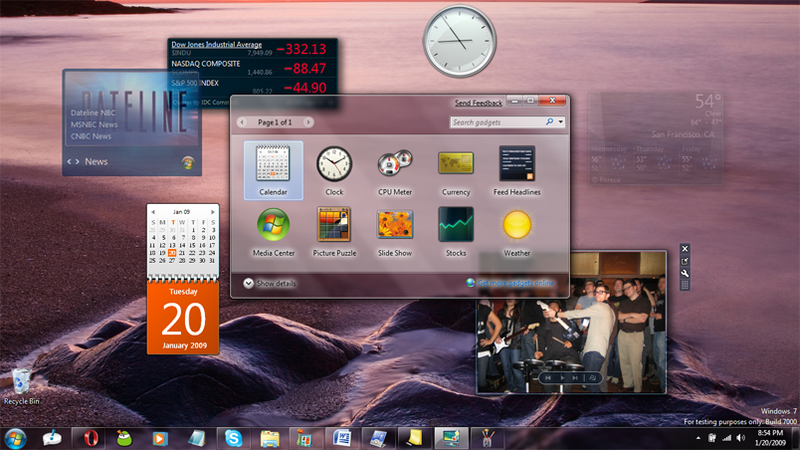
Task: Open the Start menu orb
Action: [x=15, y=439]
